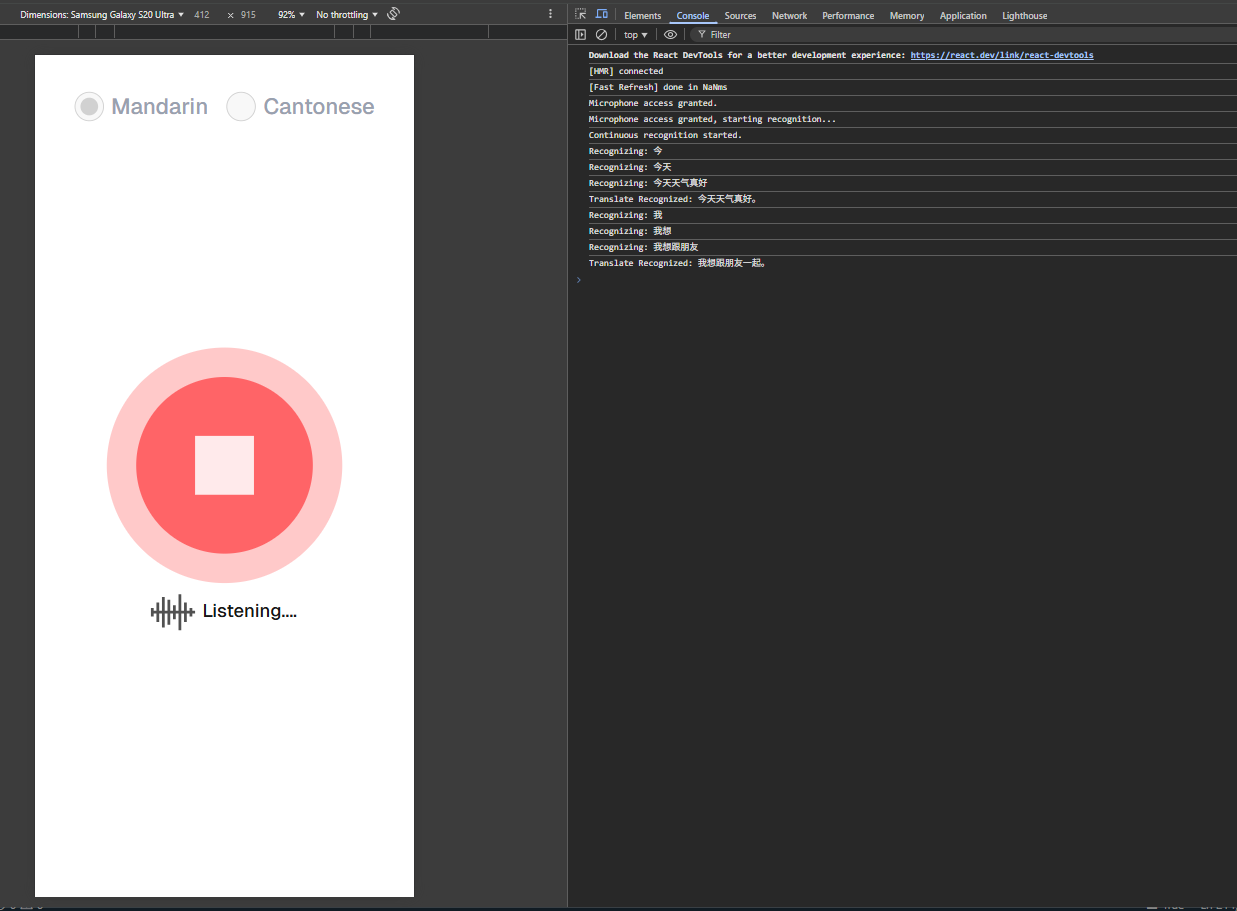Stop recording with the red stop button
This screenshot has width=1237, height=911.
224,465
